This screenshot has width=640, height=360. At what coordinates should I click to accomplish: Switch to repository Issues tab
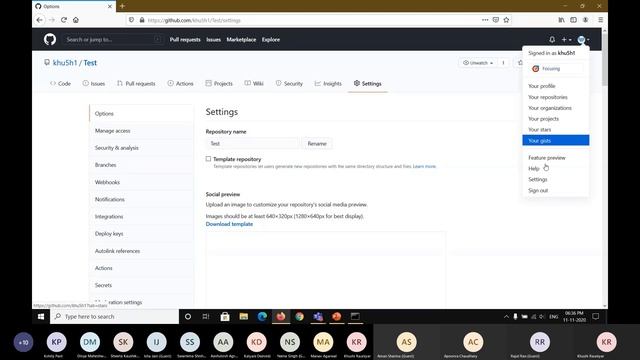[x=94, y=83]
